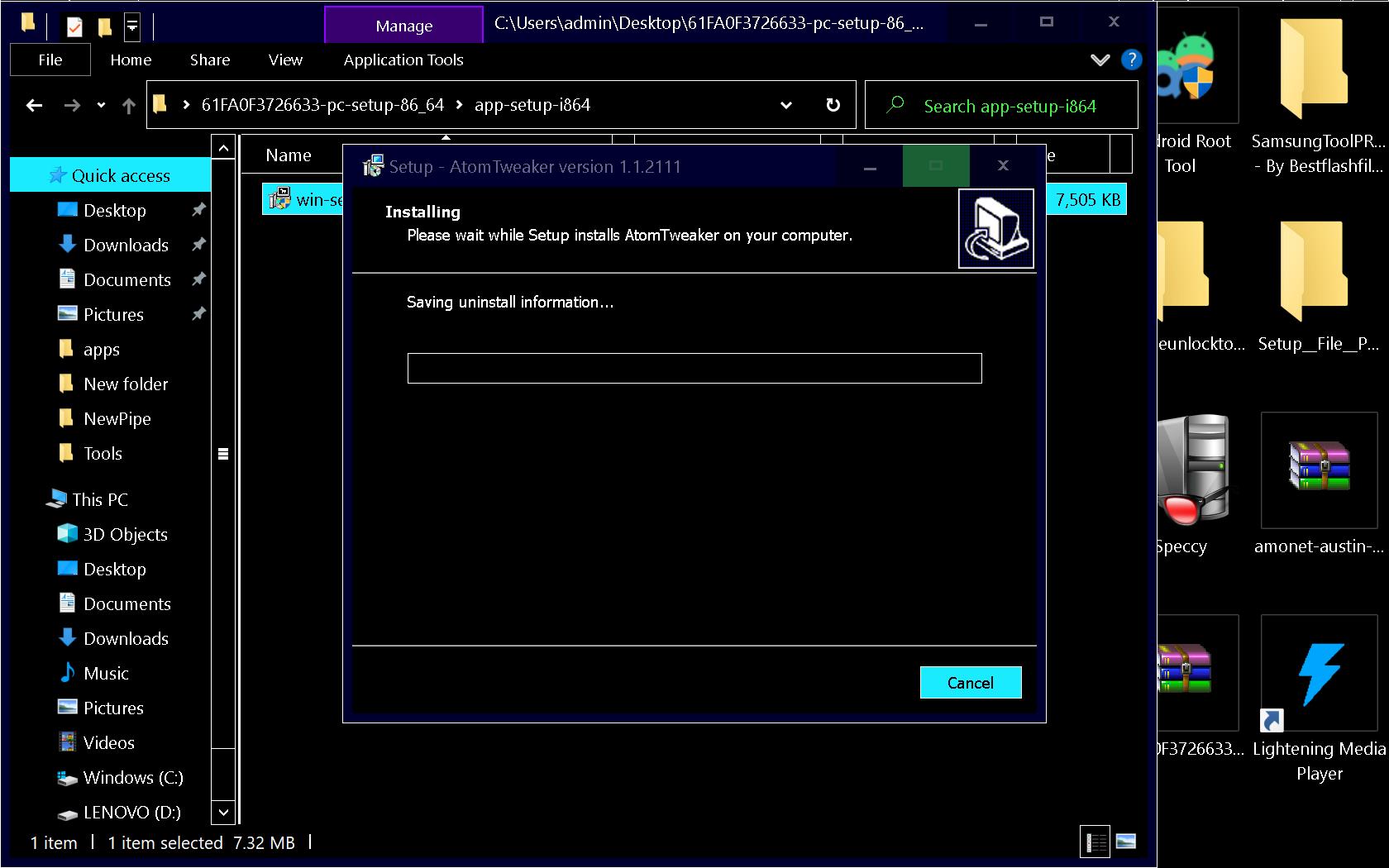Expand the ribbon chevron

(x=1100, y=60)
